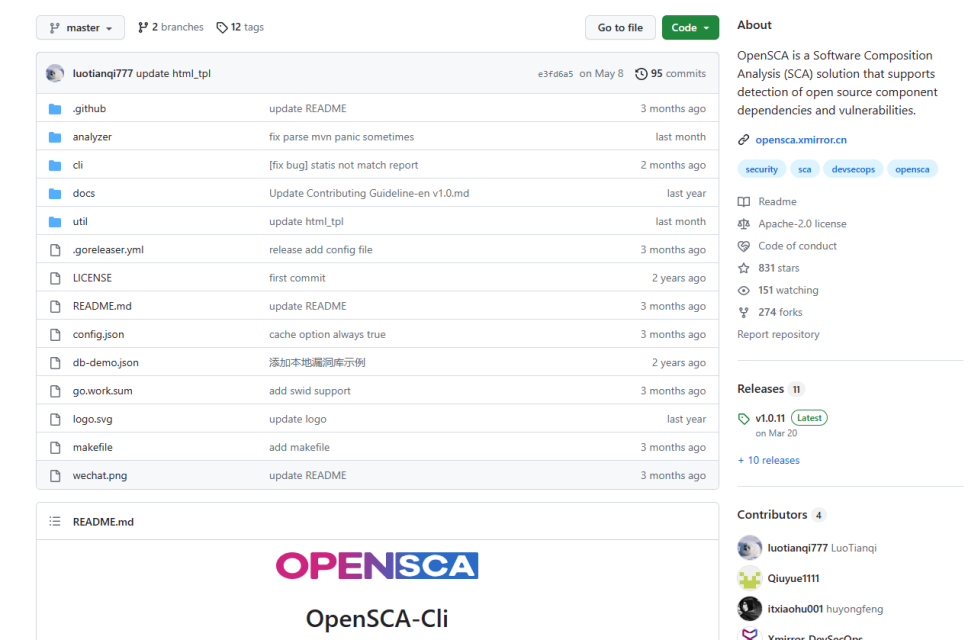Image resolution: width=968 pixels, height=640 pixels.
Task: Select the sca topic tag
Action: (x=804, y=169)
